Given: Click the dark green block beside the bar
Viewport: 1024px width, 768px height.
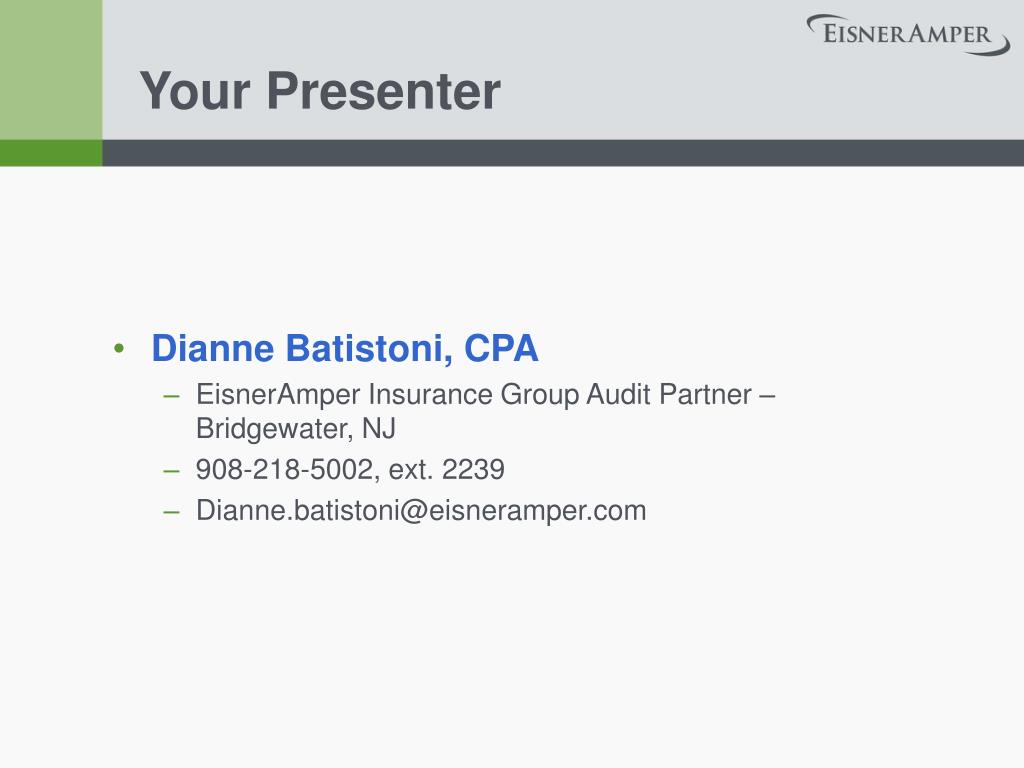Looking at the screenshot, I should pos(51,153).
